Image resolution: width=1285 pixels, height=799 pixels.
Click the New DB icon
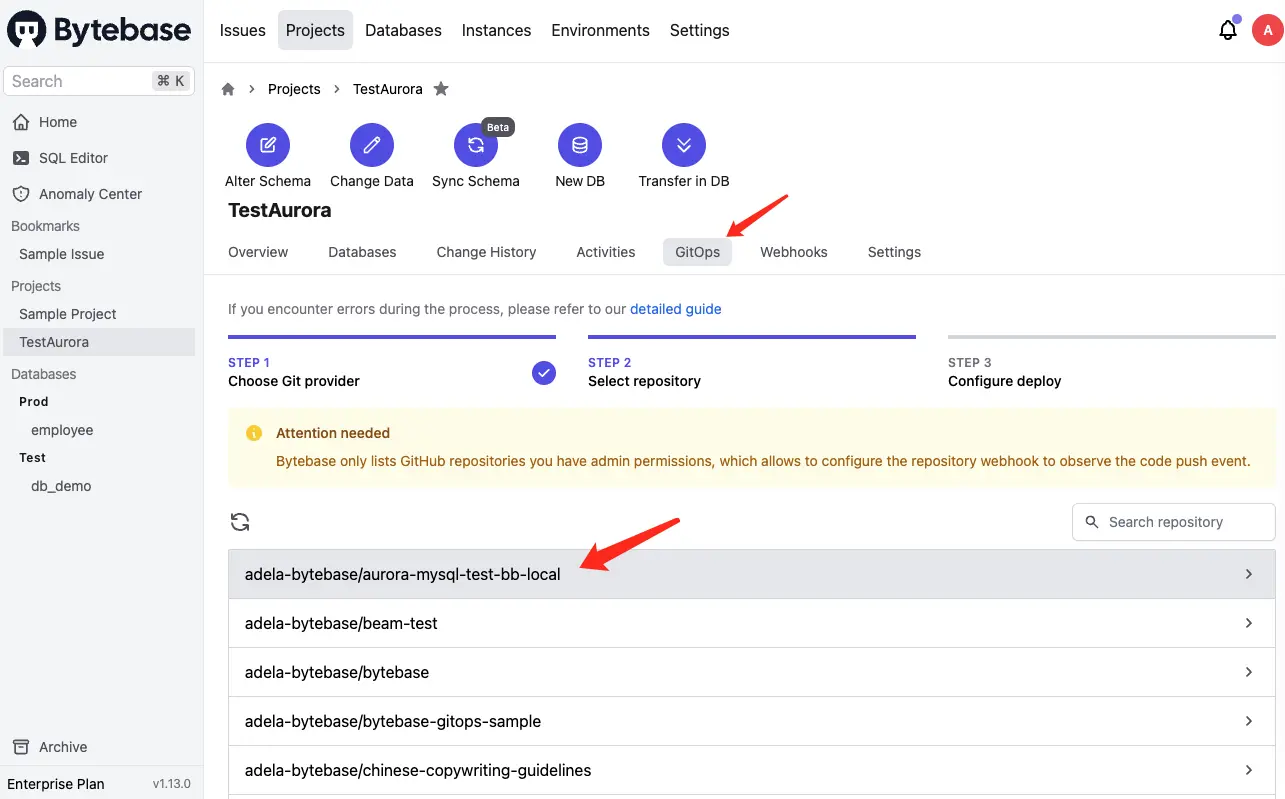580,144
